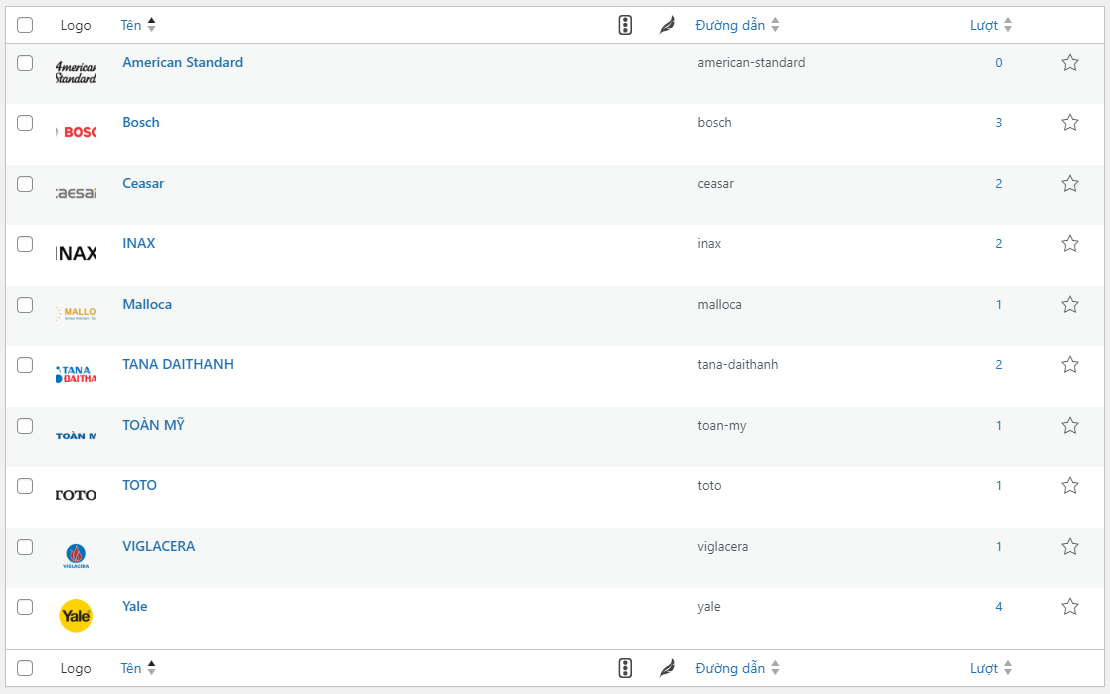Open the Malloca brand link
Image resolution: width=1110 pixels, height=694 pixels.
click(147, 305)
